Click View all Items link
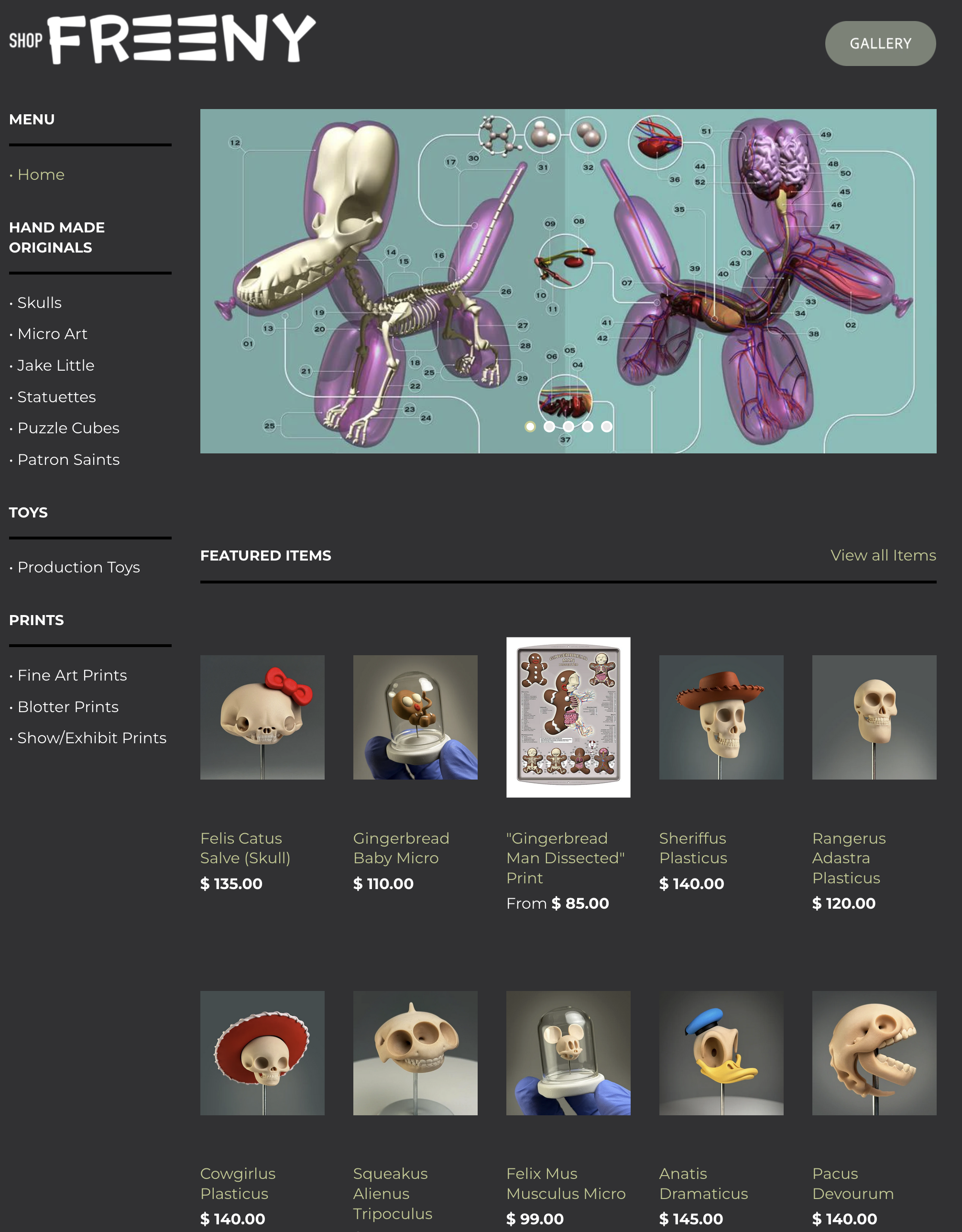Viewport: 962px width, 1232px height. (x=883, y=556)
